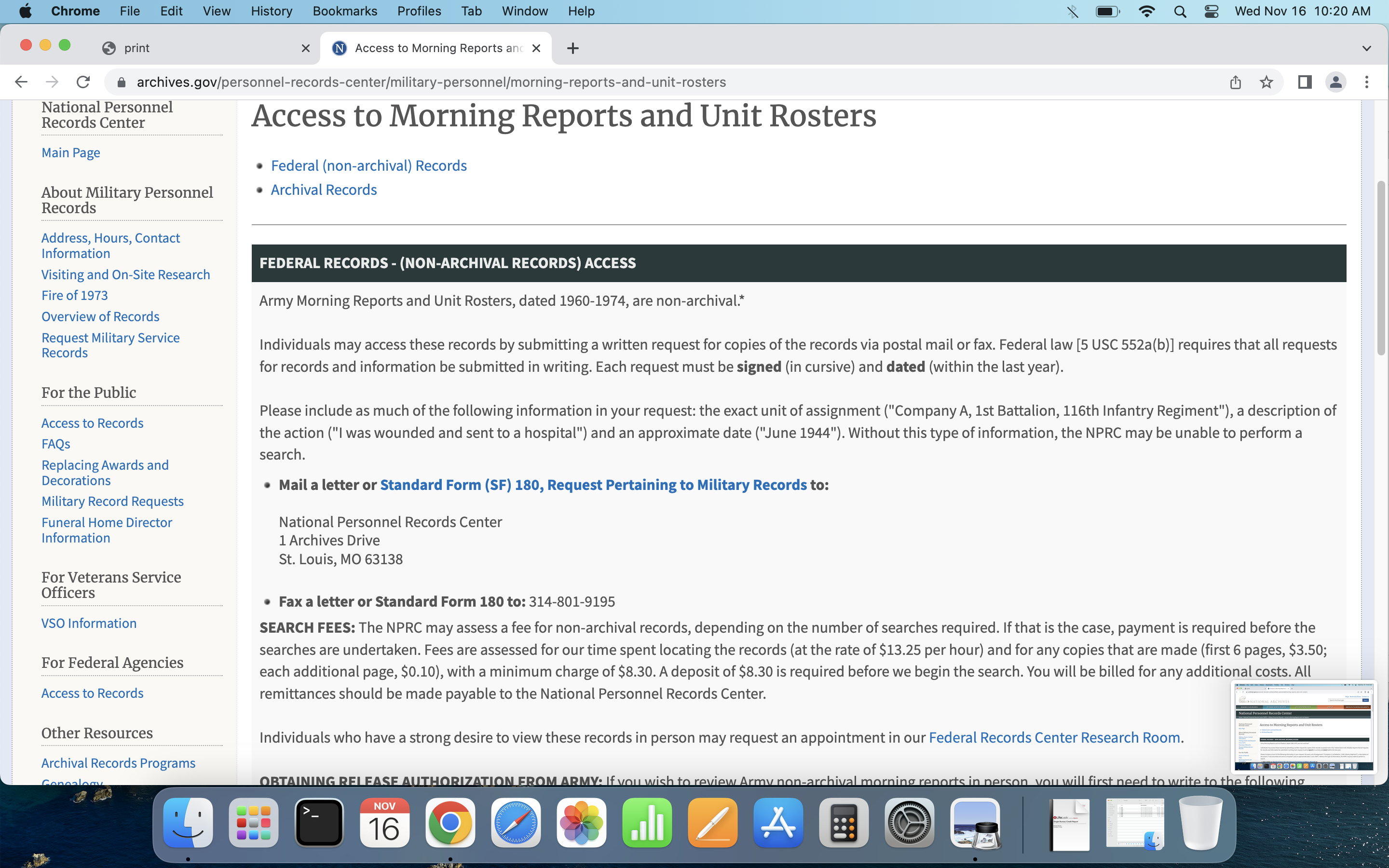
Task: Open new tab with plus button
Action: click(572, 48)
